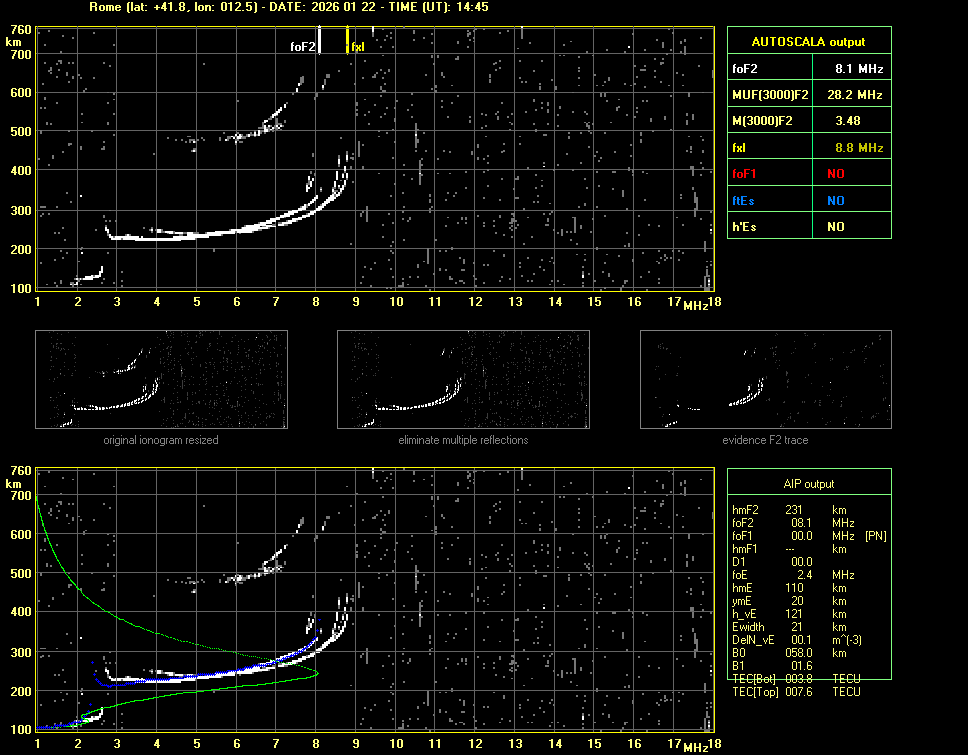Viewport: 968px width, 755px height.
Task: Click the yellow fxI 8.8 MHz value
Action: point(859,148)
